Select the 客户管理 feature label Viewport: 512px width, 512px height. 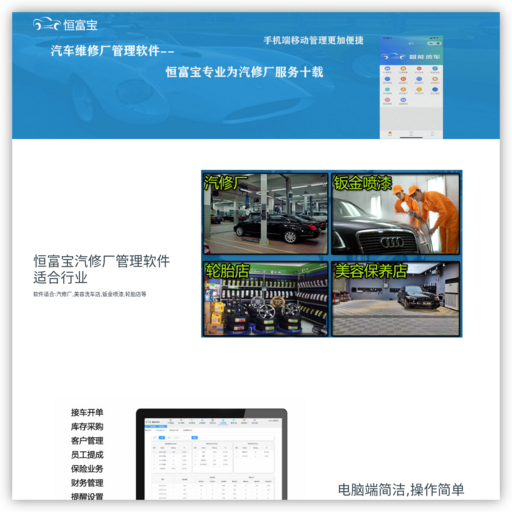click(87, 441)
